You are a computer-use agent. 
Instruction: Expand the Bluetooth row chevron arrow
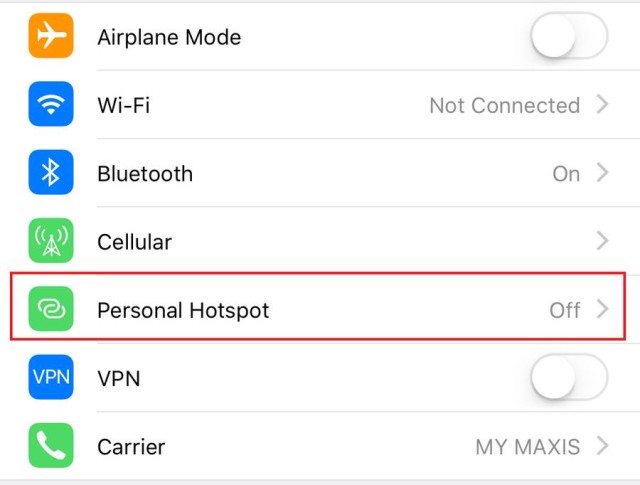[x=602, y=172]
